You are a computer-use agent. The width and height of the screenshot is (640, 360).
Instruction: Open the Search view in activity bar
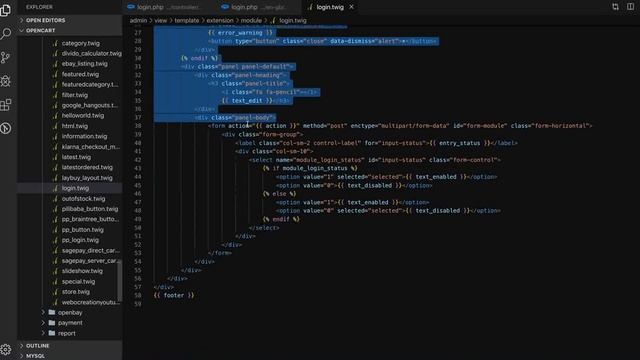[6, 33]
